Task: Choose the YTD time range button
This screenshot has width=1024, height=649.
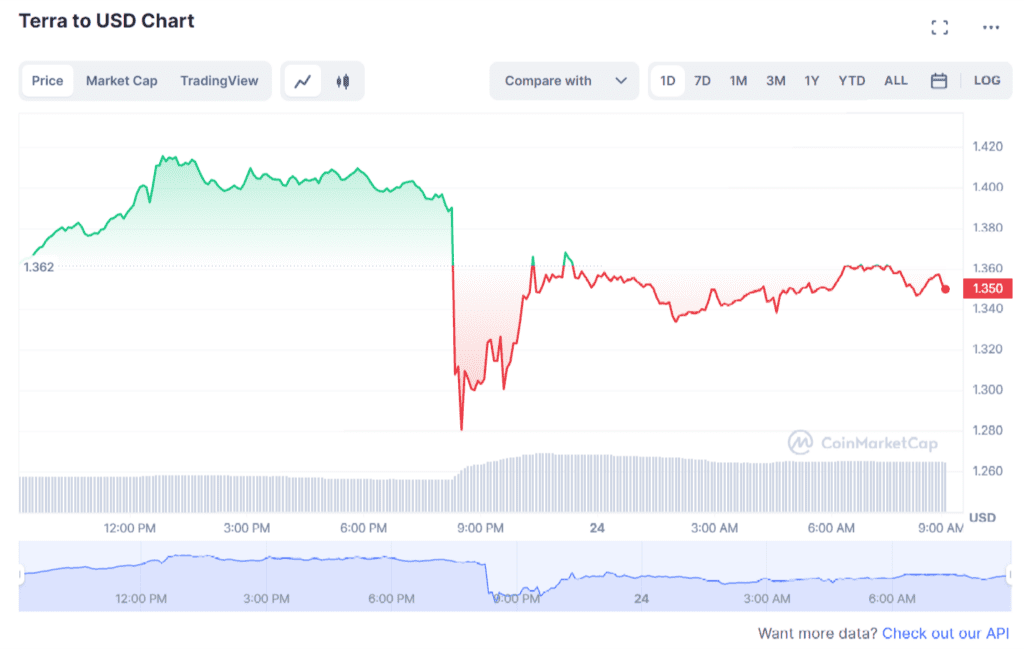Action: pos(851,81)
